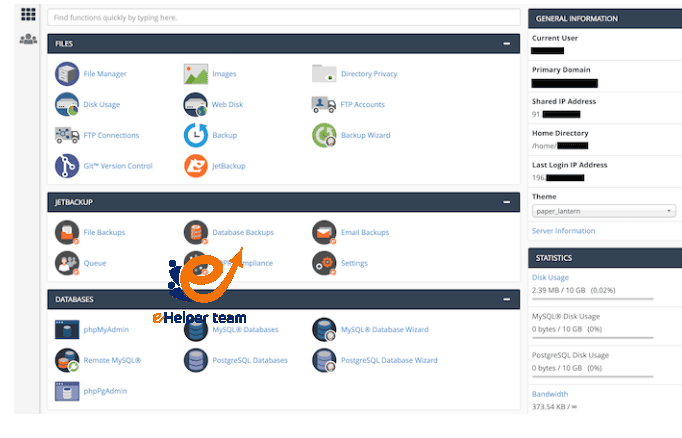The height and width of the screenshot is (438, 682).
Task: Click the Statistics panel header
Action: tap(605, 258)
